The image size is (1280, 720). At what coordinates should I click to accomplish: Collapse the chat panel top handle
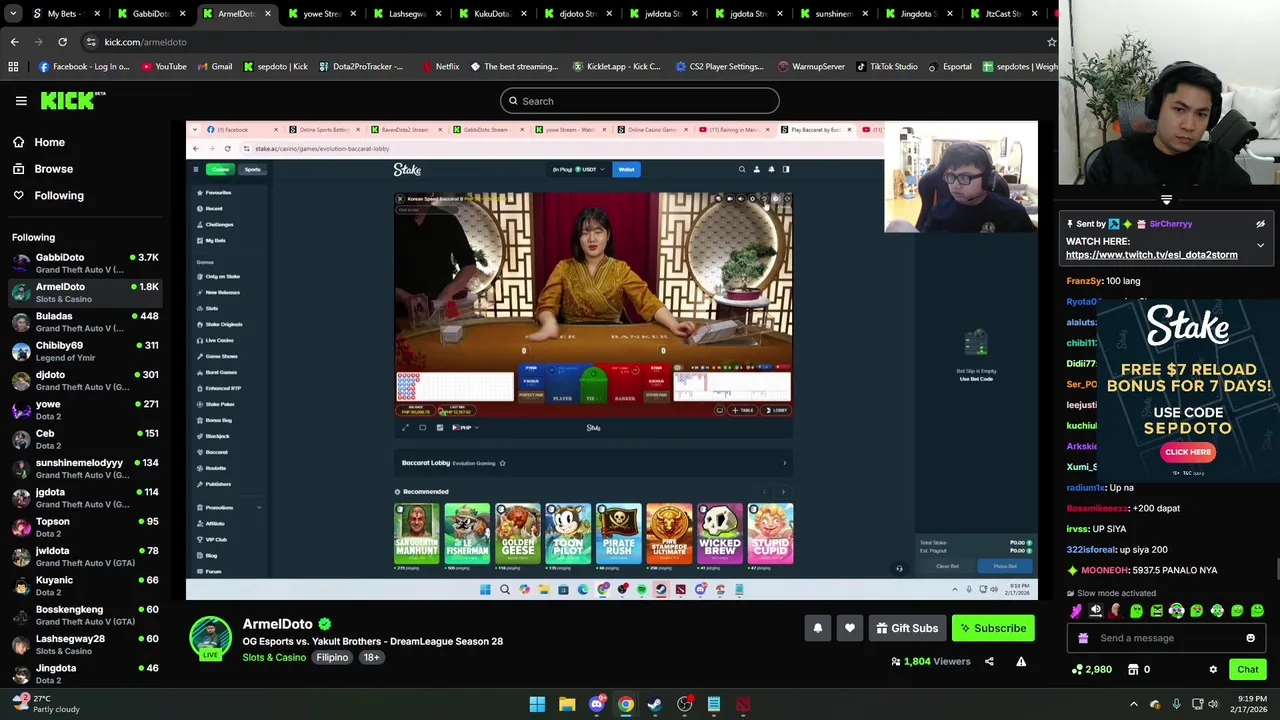pos(1166,199)
